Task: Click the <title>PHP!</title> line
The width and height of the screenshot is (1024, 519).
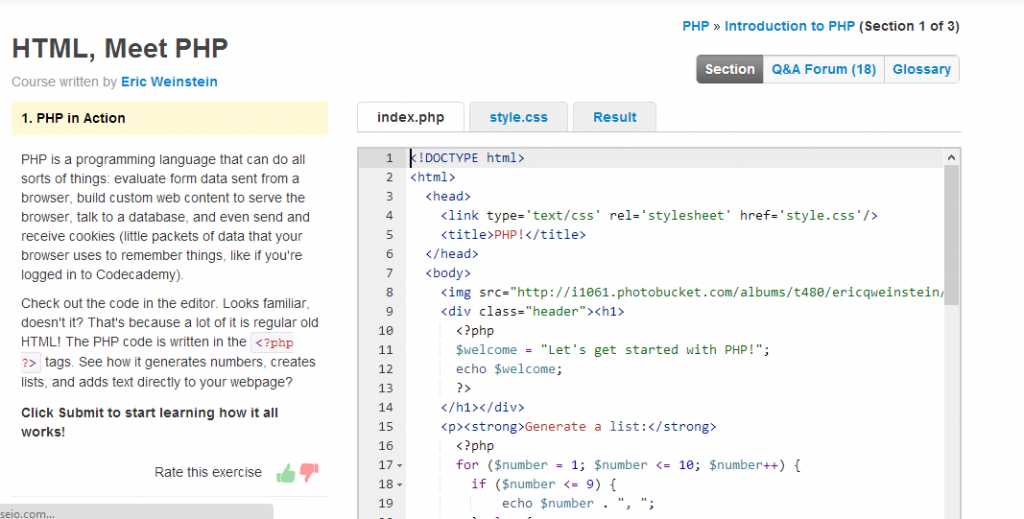Action: (513, 234)
